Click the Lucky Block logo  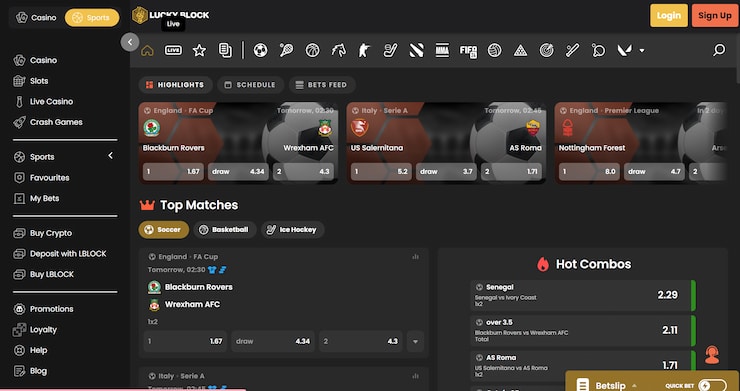[x=170, y=15]
